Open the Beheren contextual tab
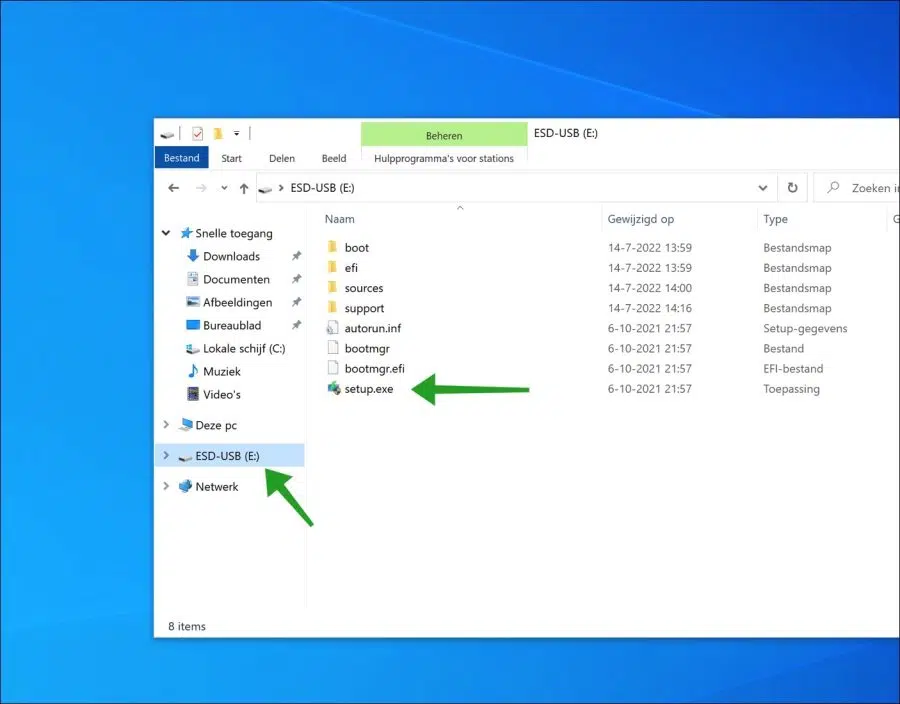Viewport: 900px width, 704px height. pyautogui.click(x=444, y=135)
